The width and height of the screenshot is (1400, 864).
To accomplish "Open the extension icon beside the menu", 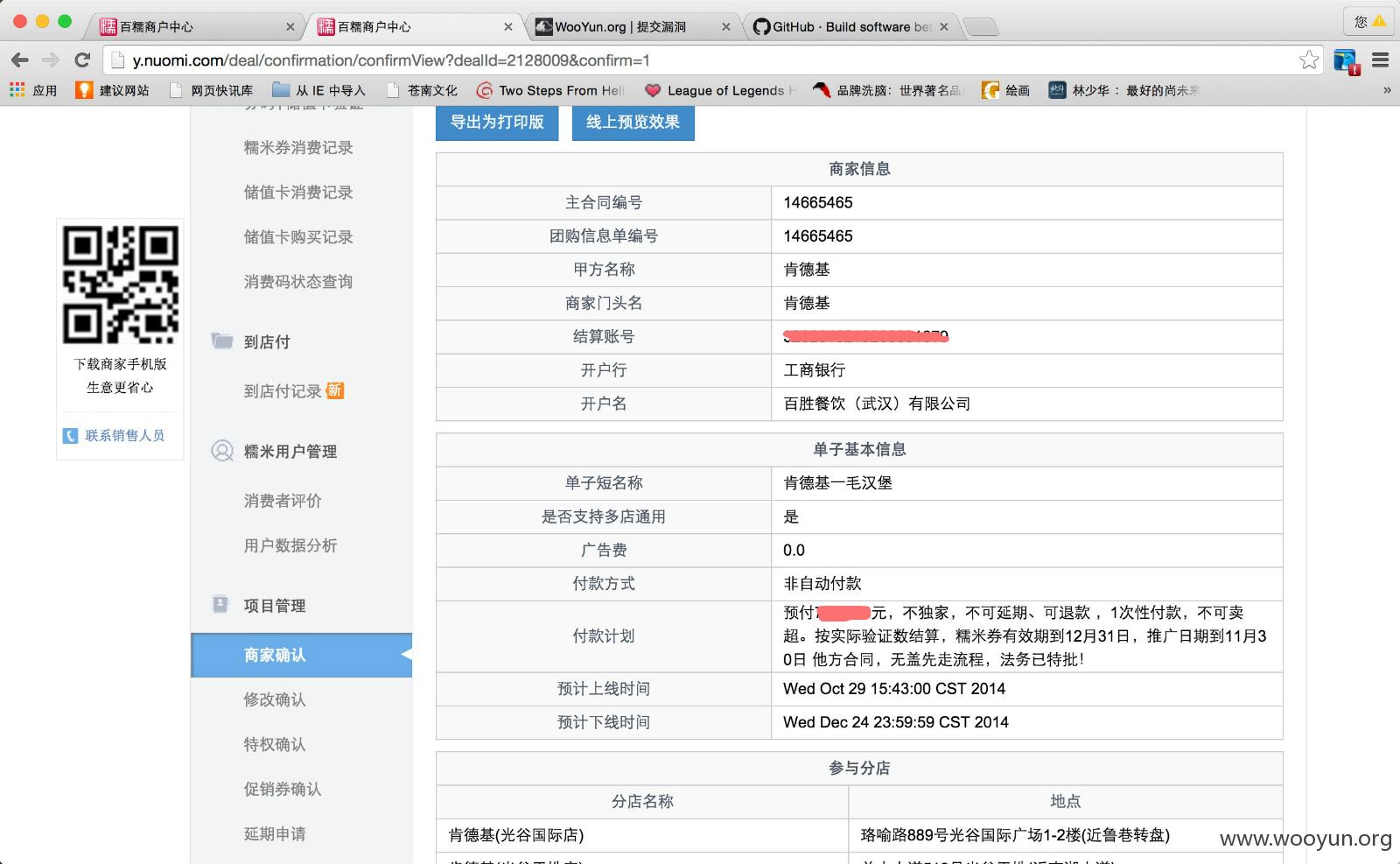I will point(1346,61).
